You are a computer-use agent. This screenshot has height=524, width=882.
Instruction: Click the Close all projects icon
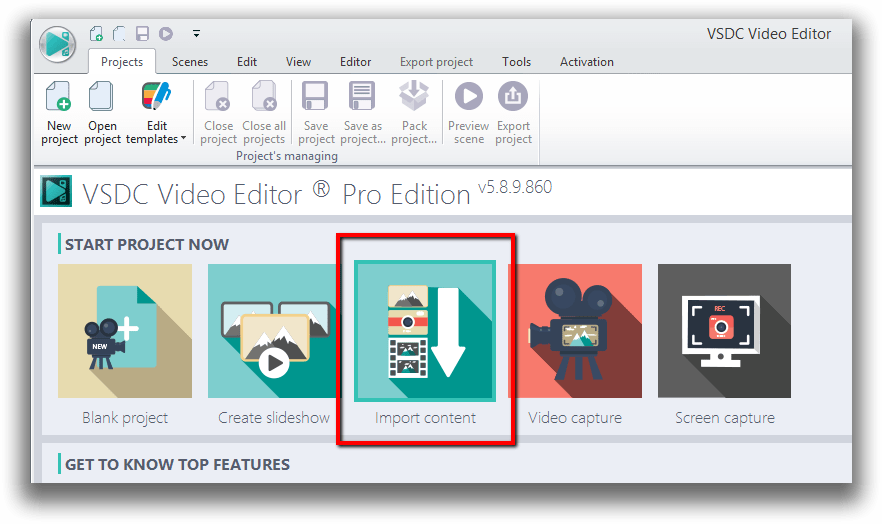click(264, 99)
